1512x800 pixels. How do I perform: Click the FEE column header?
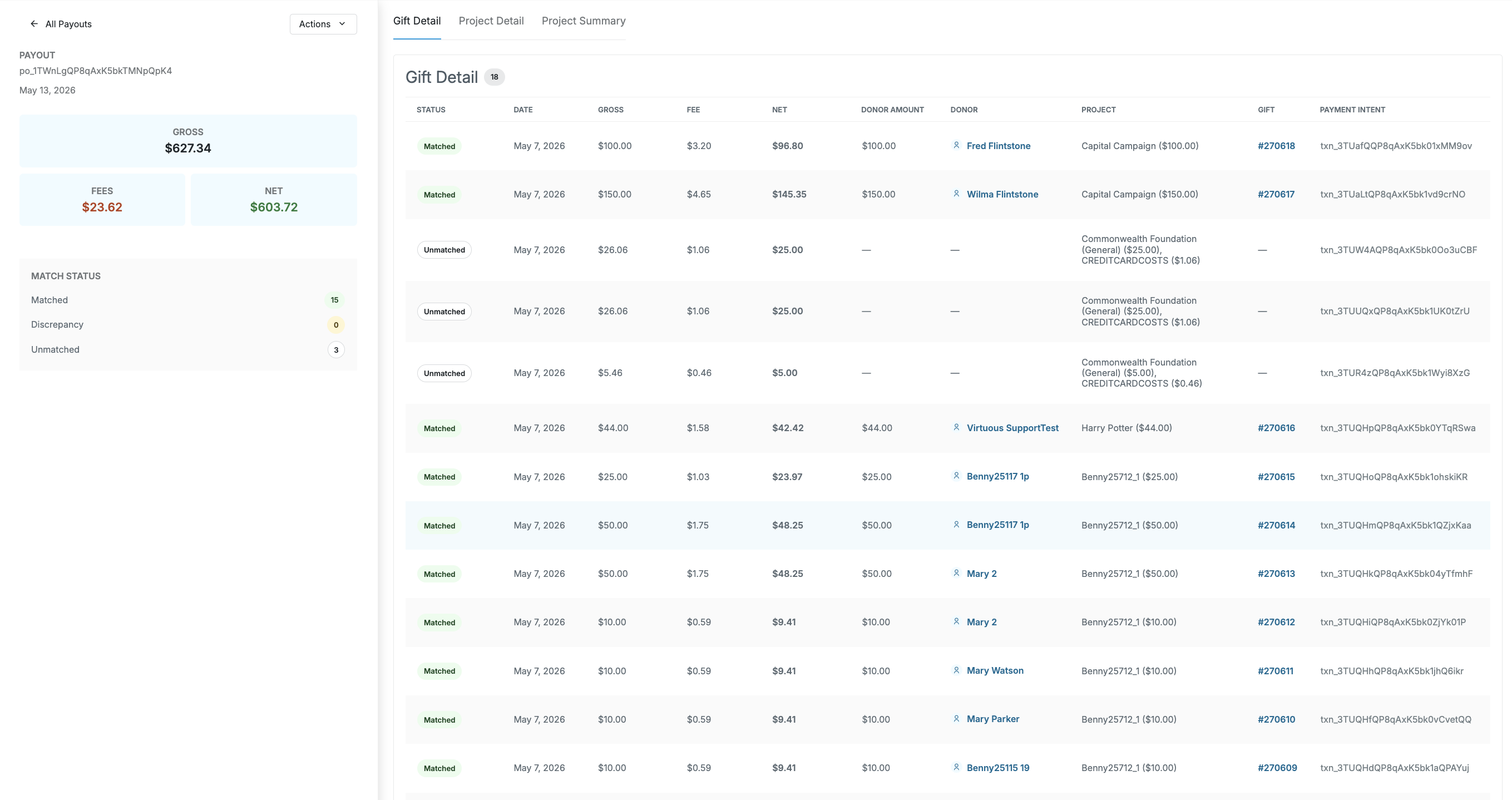693,110
